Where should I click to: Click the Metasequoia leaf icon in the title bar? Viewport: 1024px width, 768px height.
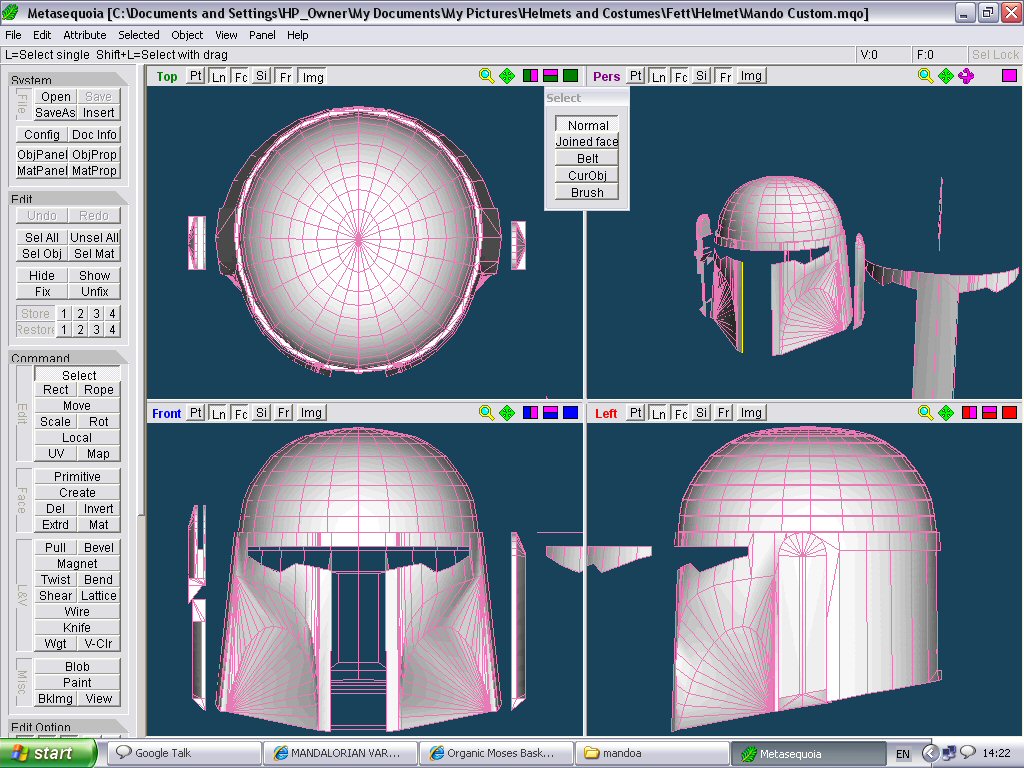(11, 12)
